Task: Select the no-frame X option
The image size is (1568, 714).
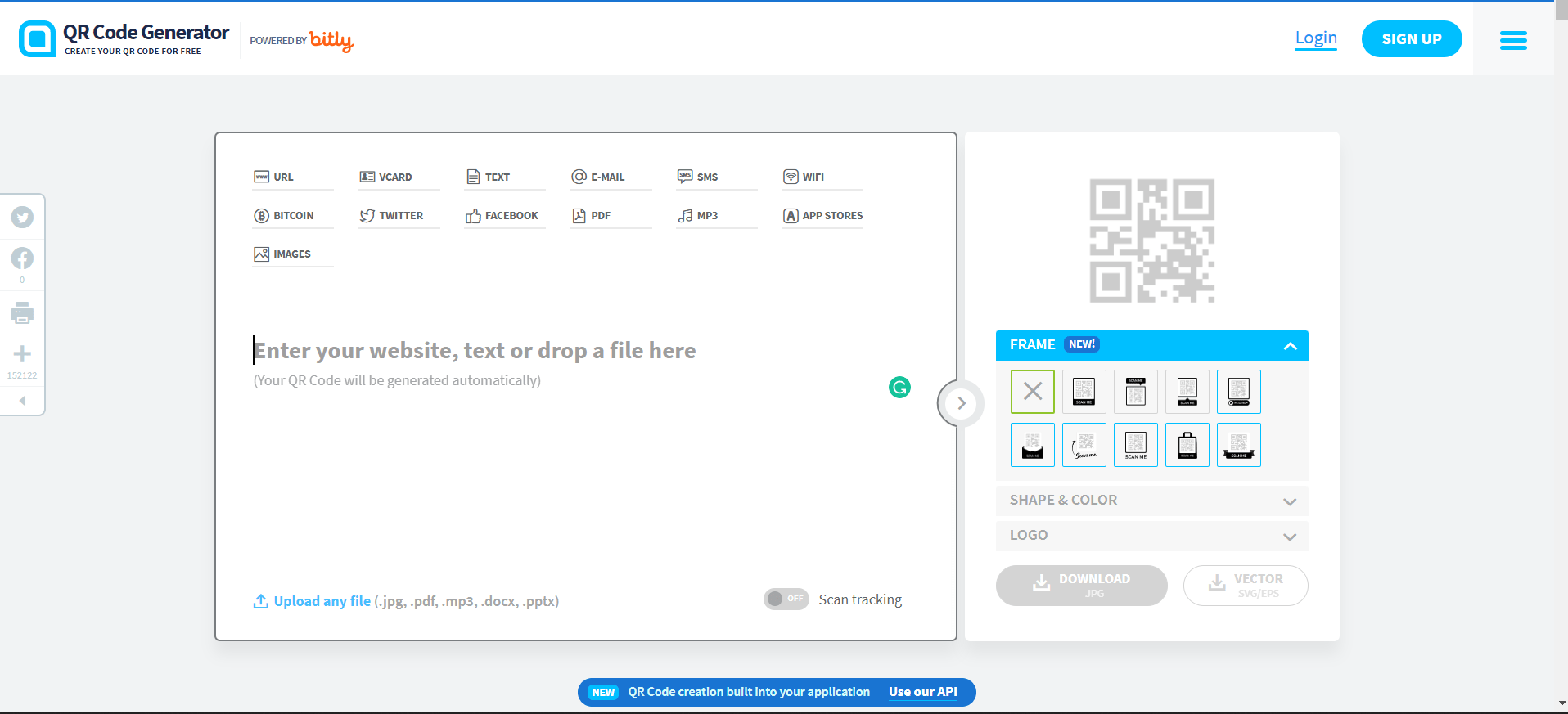Action: point(1033,391)
